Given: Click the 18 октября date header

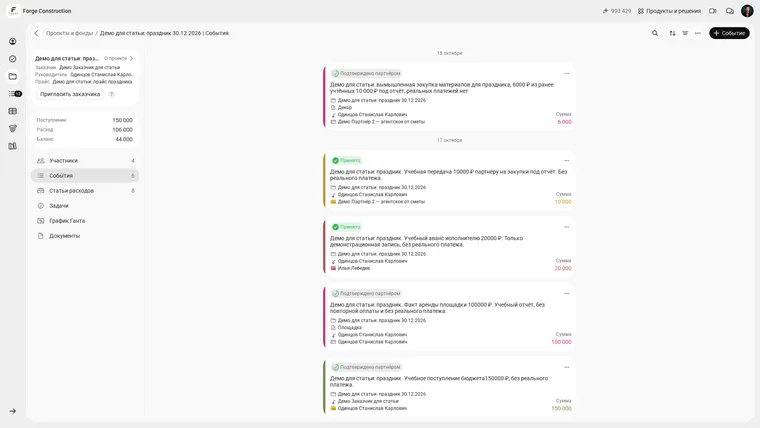Looking at the screenshot, I should 449,53.
